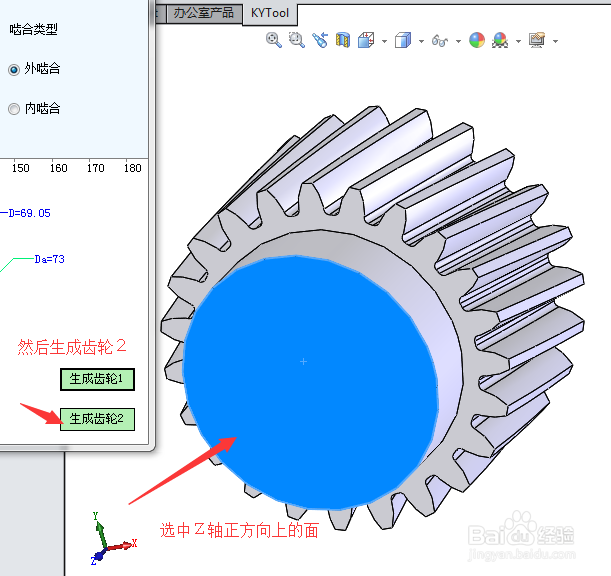The height and width of the screenshot is (576, 611).
Task: Click the View Orientation cube icon
Action: [x=366, y=40]
